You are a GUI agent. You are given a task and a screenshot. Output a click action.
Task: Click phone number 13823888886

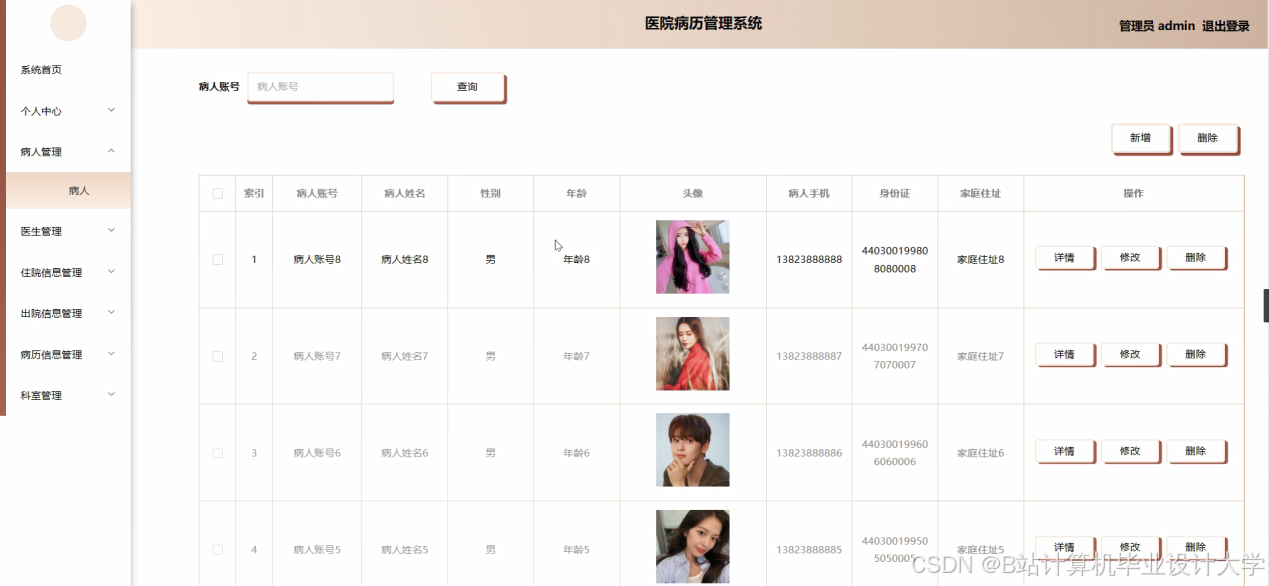click(809, 453)
